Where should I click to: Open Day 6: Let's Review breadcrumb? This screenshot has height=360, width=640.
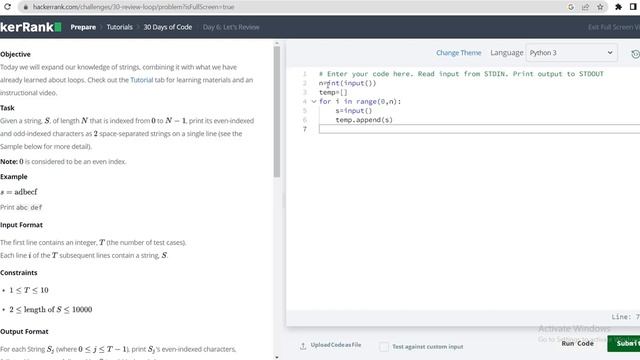pos(231,27)
